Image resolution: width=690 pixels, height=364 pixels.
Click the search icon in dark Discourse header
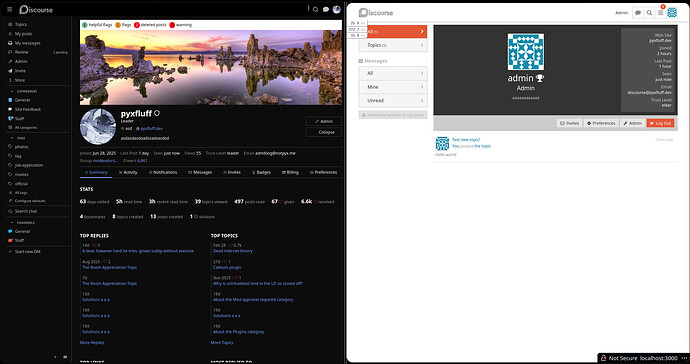316,9
